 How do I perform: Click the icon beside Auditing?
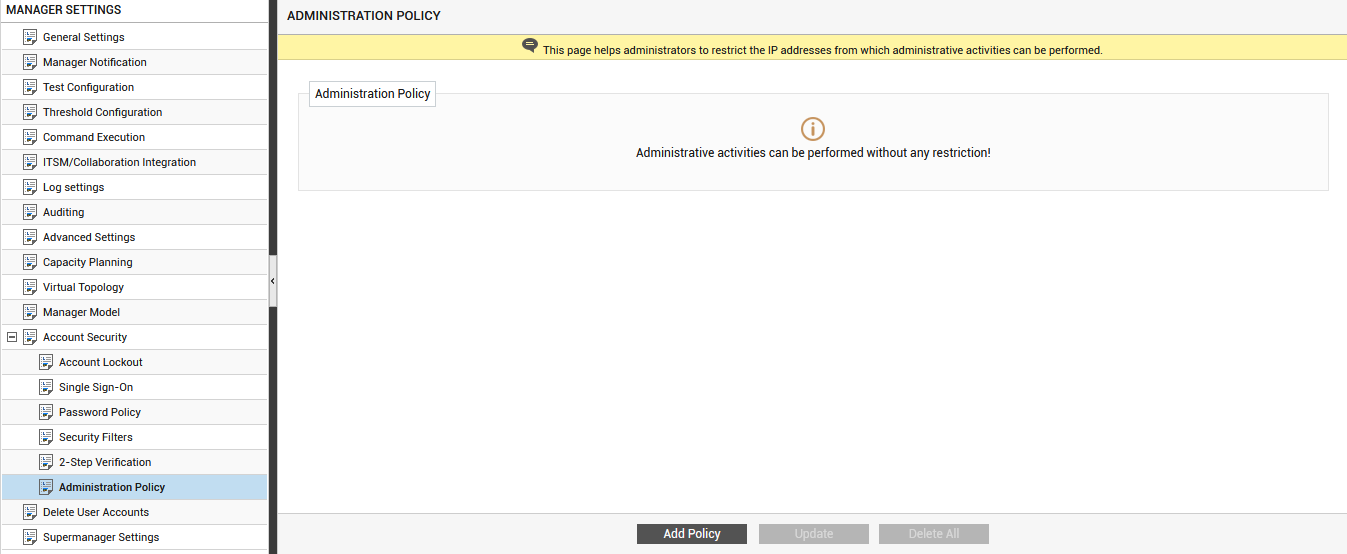point(30,212)
